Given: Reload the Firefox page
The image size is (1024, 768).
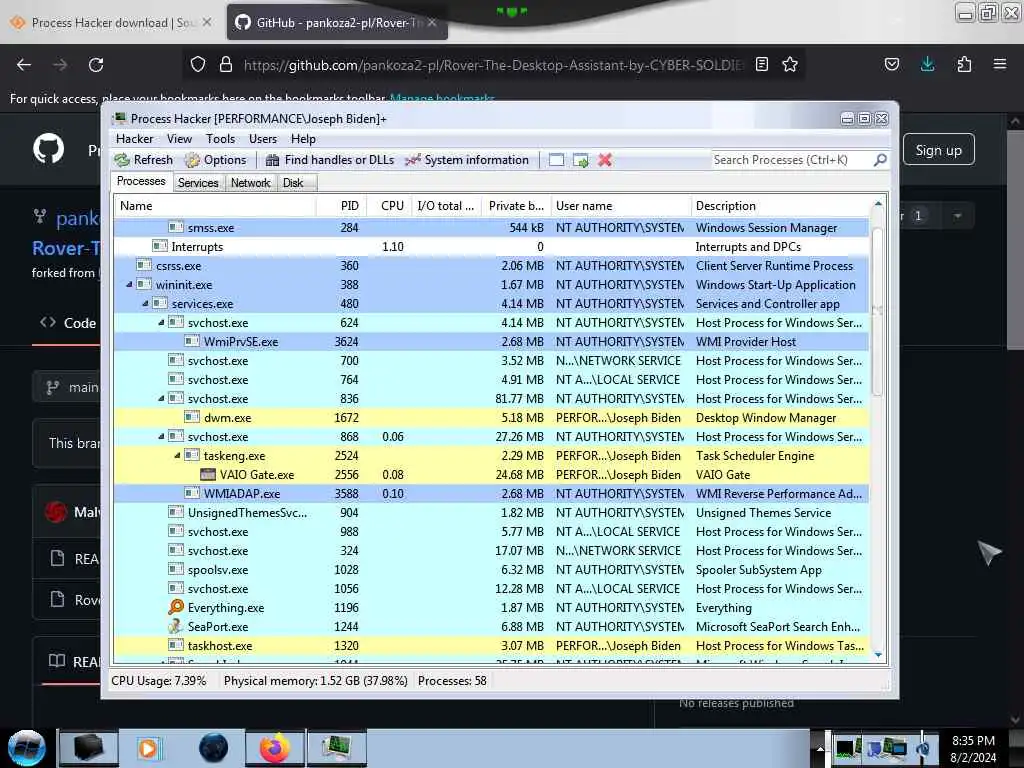Looking at the screenshot, I should tap(96, 65).
